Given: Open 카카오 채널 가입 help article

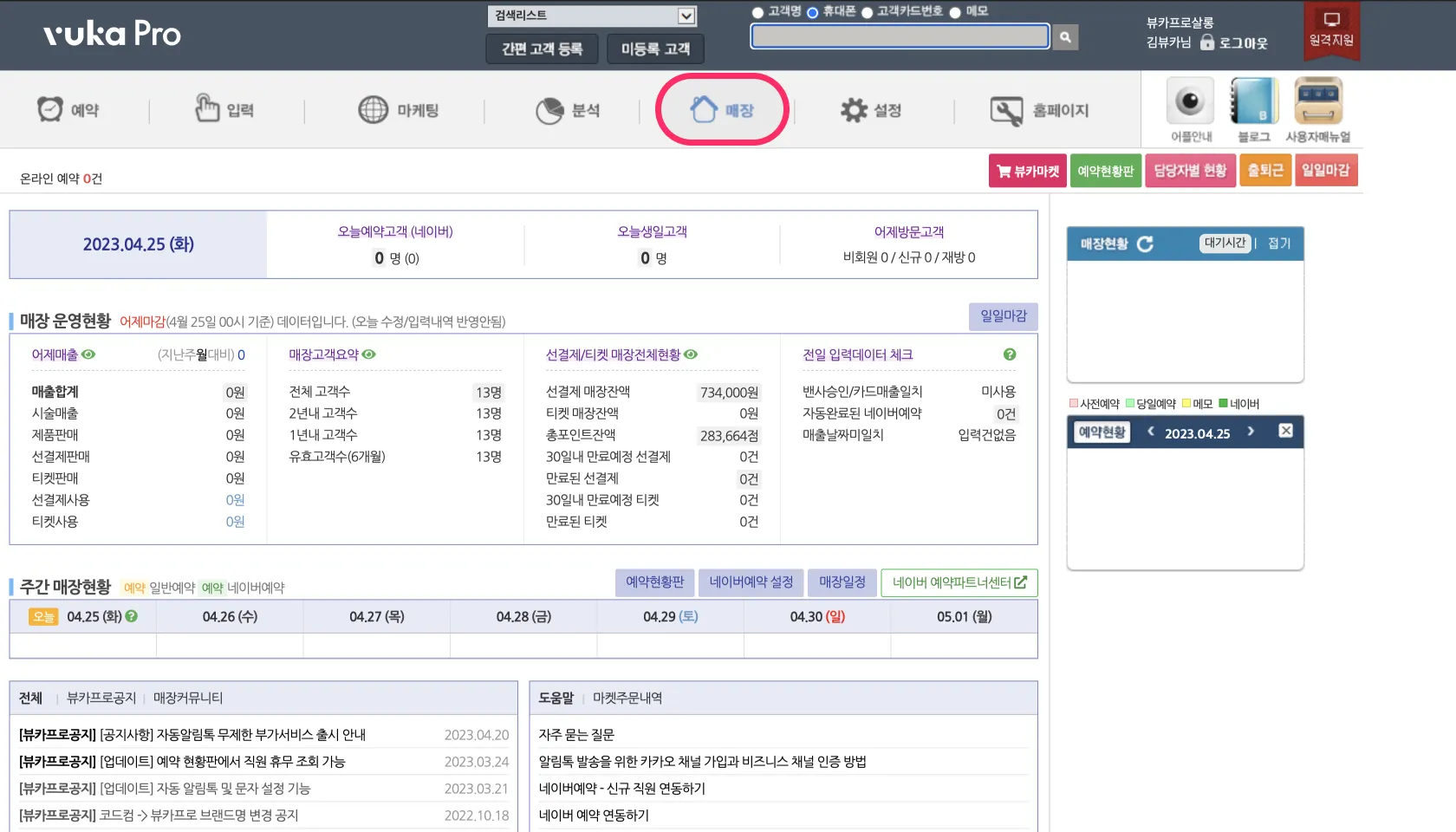Looking at the screenshot, I should click(x=703, y=762).
